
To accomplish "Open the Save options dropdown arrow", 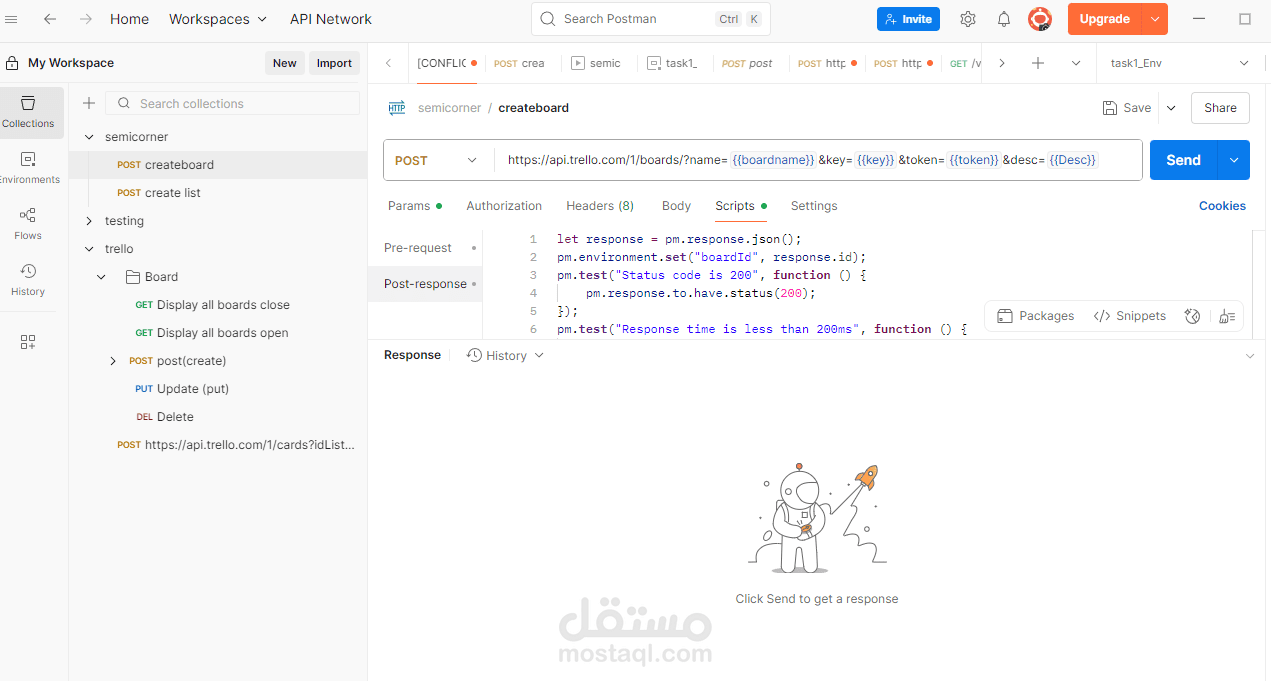I will [x=1171, y=108].
